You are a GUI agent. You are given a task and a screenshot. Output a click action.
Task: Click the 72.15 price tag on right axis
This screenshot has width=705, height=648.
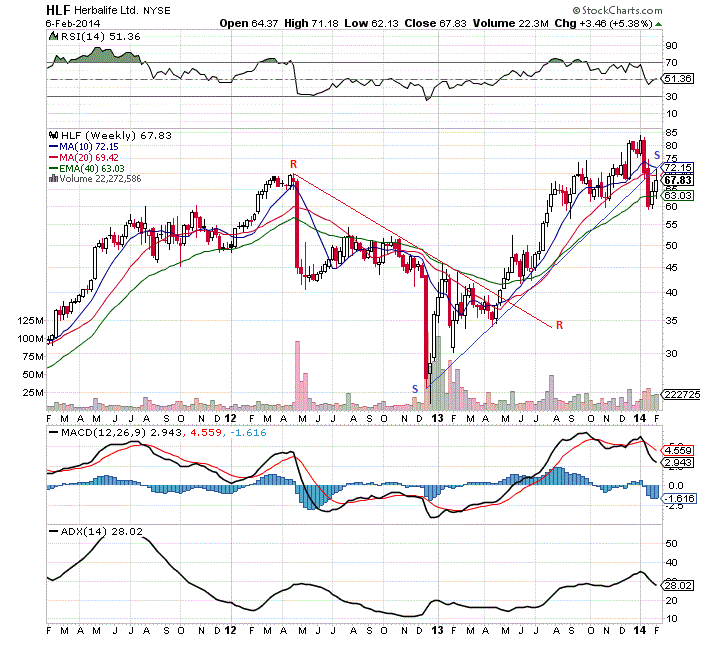point(677,168)
